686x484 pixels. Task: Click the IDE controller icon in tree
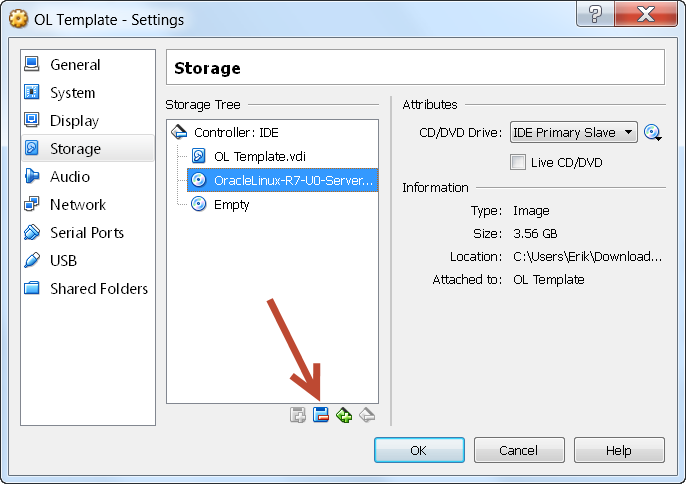click(179, 132)
